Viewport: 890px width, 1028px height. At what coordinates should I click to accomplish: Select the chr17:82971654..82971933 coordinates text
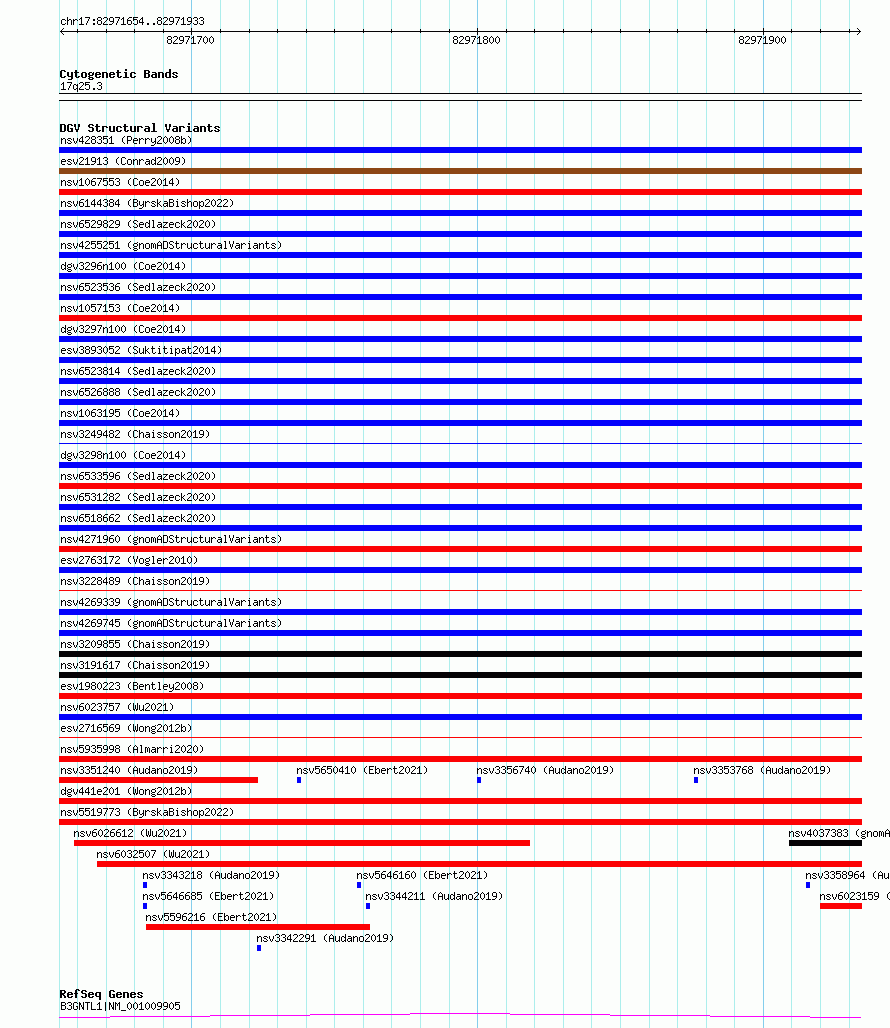tap(132, 21)
